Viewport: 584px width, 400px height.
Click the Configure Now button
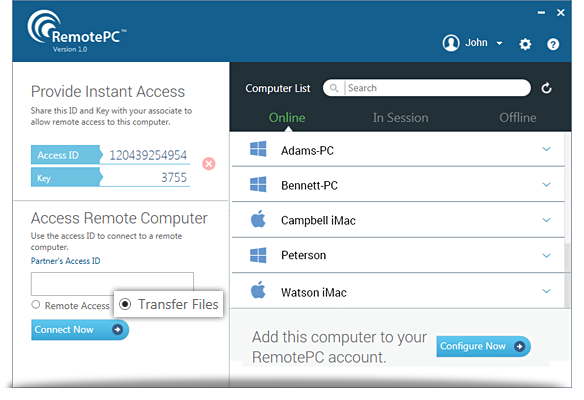(483, 346)
